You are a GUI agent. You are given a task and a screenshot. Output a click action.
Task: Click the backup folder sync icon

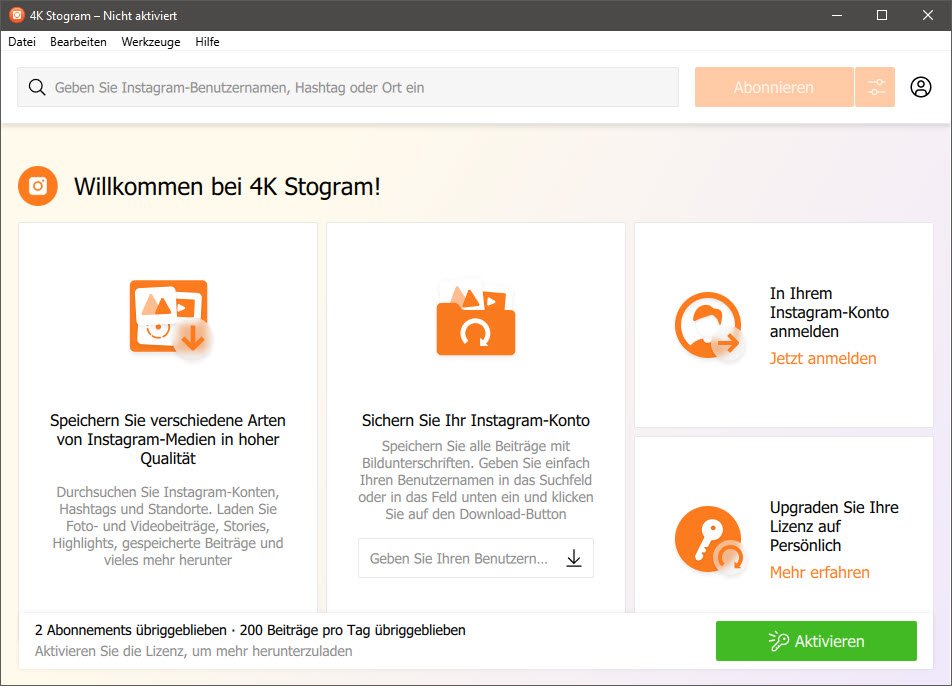475,318
